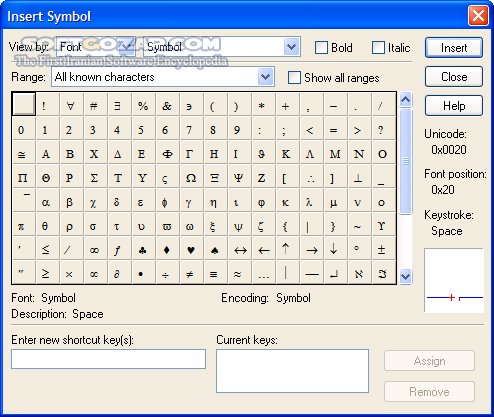Image resolution: width=494 pixels, height=417 pixels.
Task: Select the for-all symbol ∀ cell
Action: pyautogui.click(x=72, y=104)
